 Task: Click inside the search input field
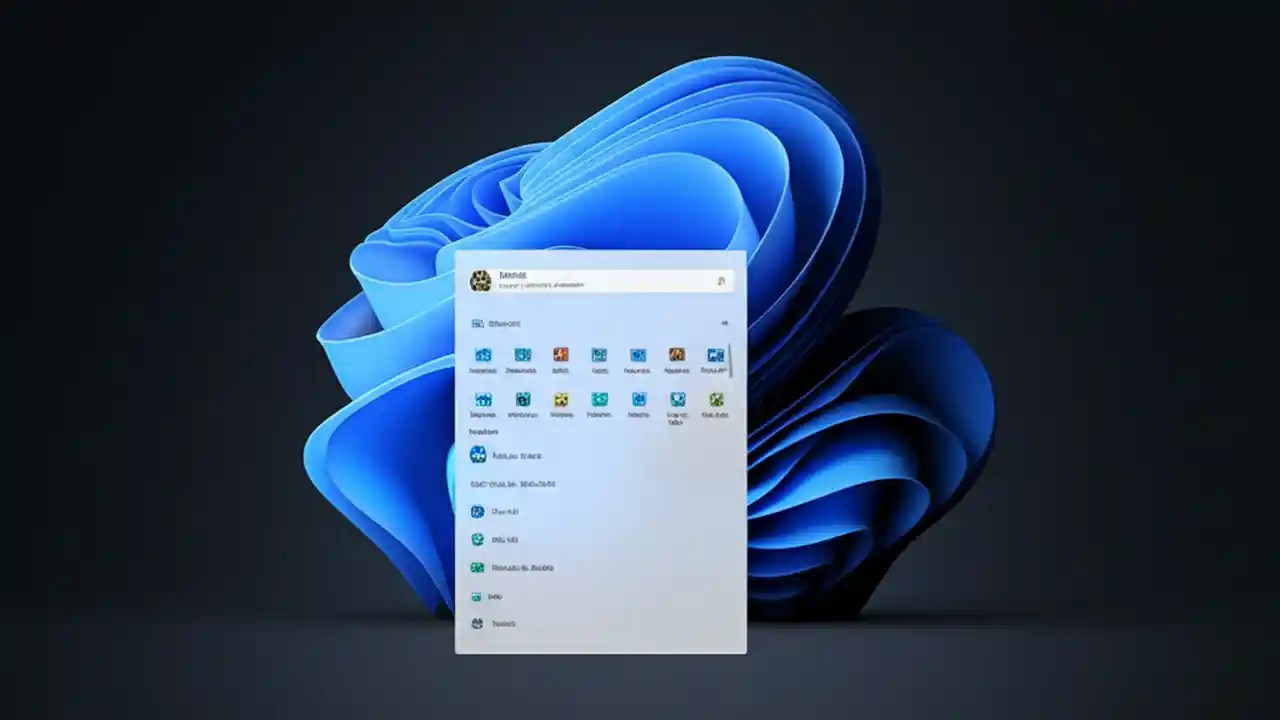(600, 280)
